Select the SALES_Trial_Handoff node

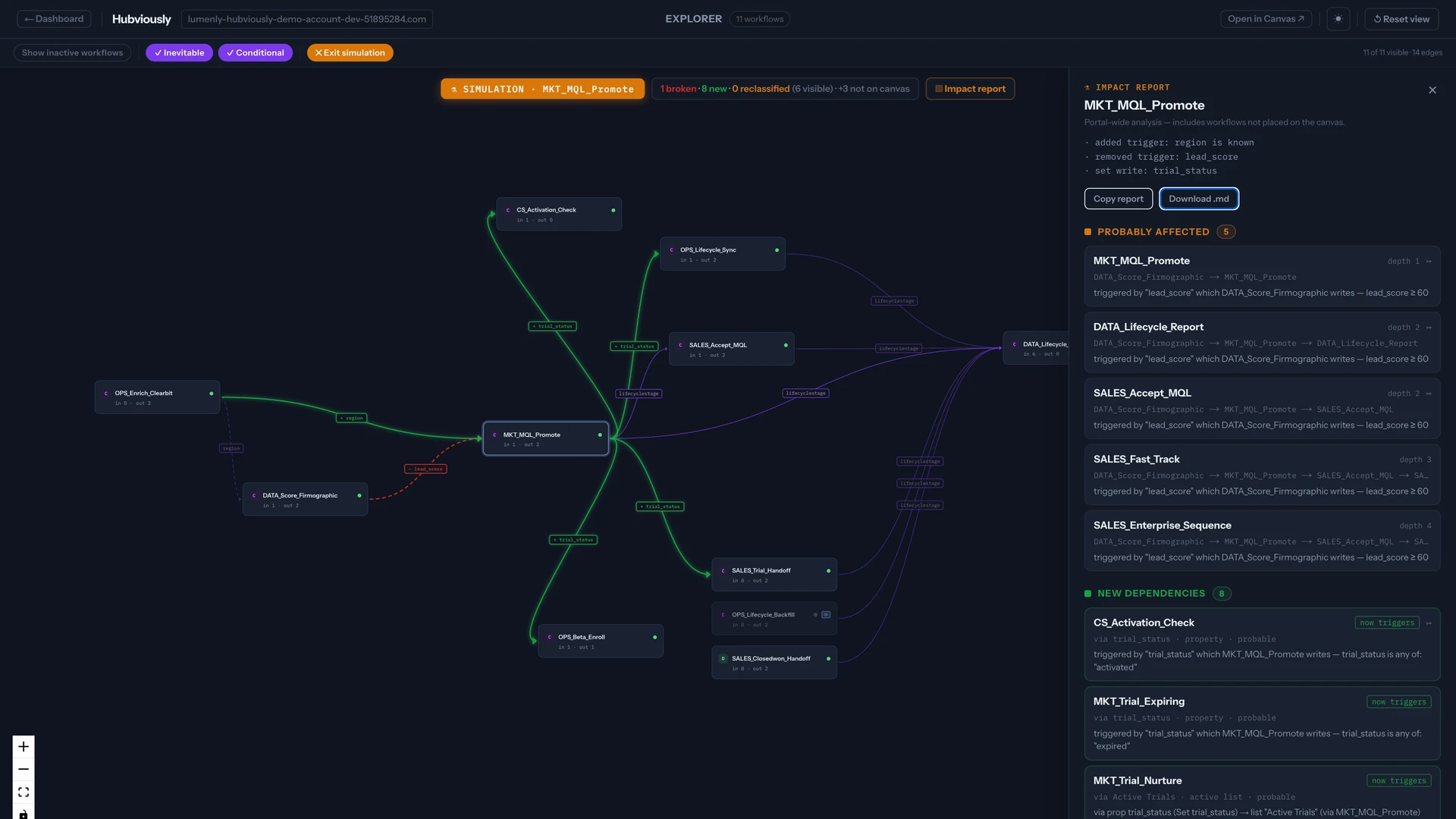coord(774,575)
